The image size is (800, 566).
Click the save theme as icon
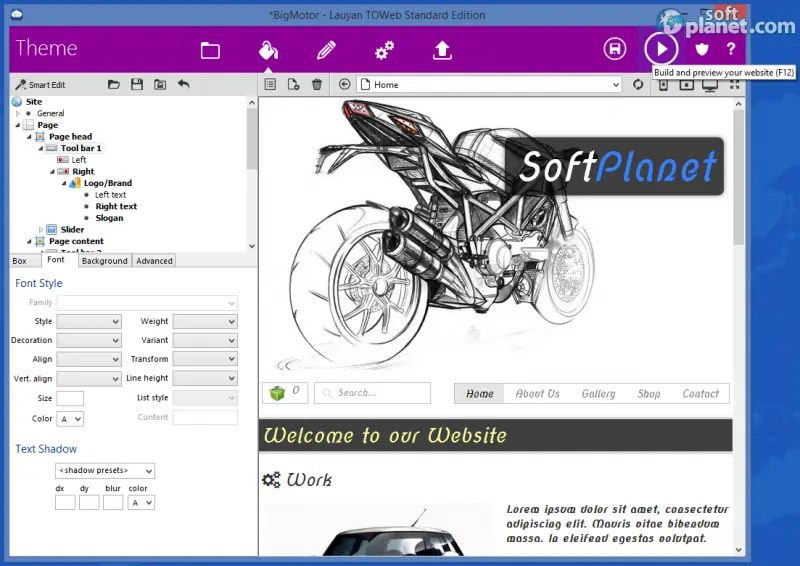(160, 84)
